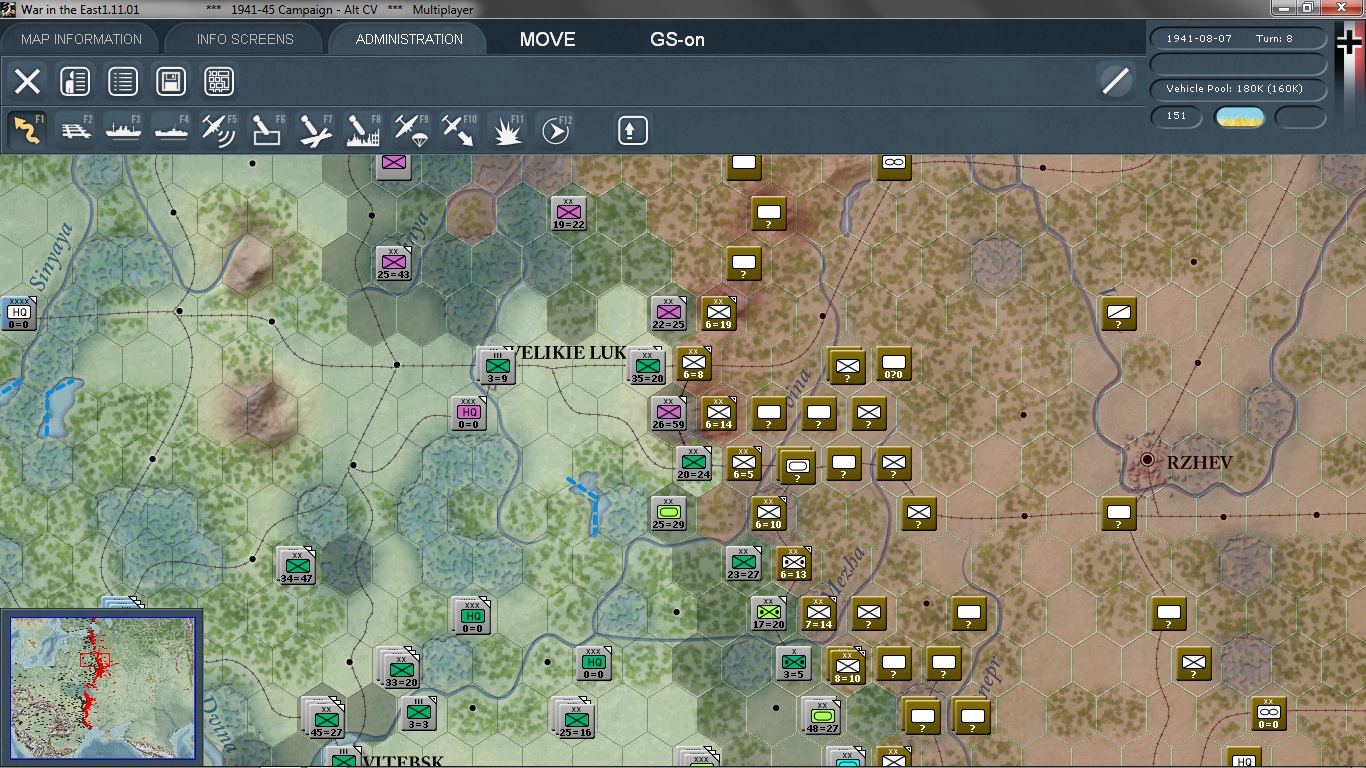Click the up-arrow button beside F12
1366x768 pixels.
[633, 130]
